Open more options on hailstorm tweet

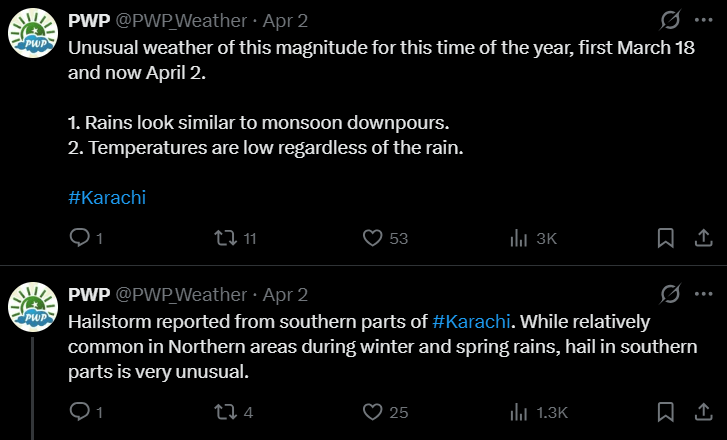(703, 294)
